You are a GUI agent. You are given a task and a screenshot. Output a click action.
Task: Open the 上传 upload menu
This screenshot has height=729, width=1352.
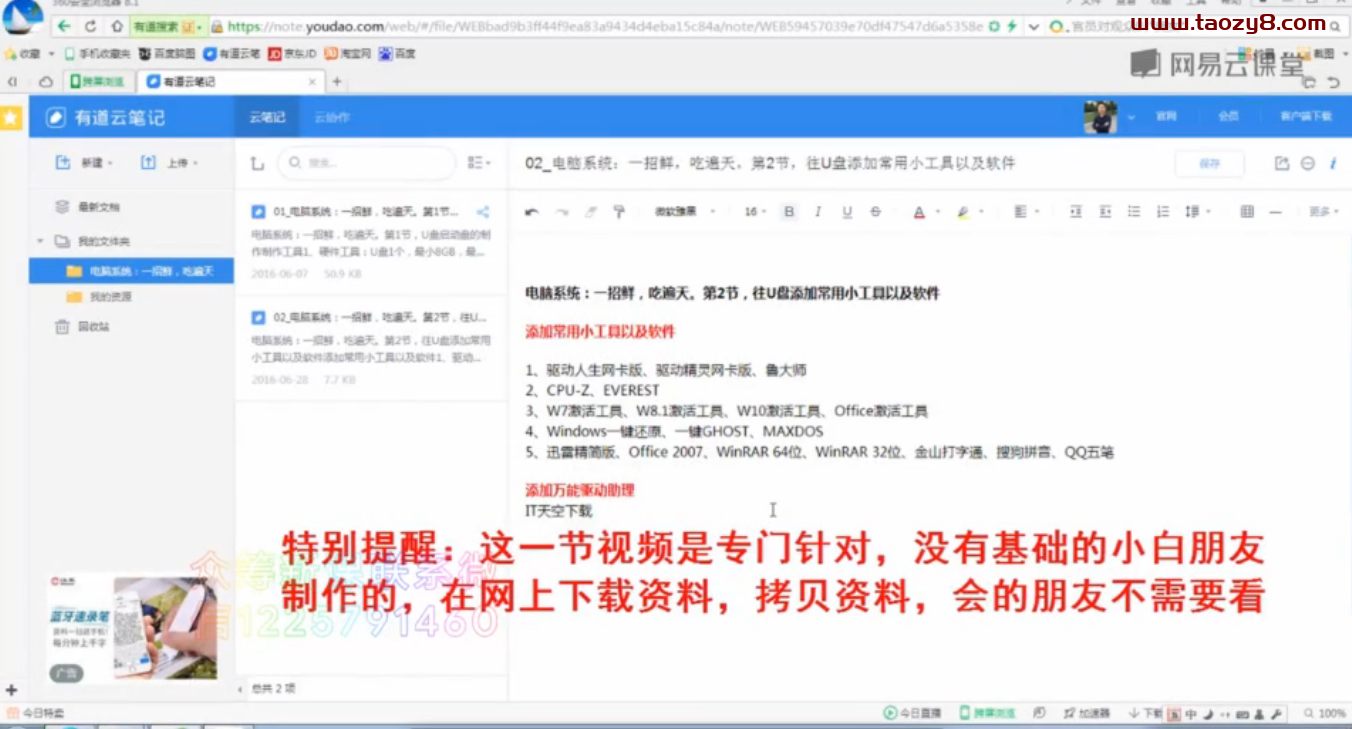(169, 162)
